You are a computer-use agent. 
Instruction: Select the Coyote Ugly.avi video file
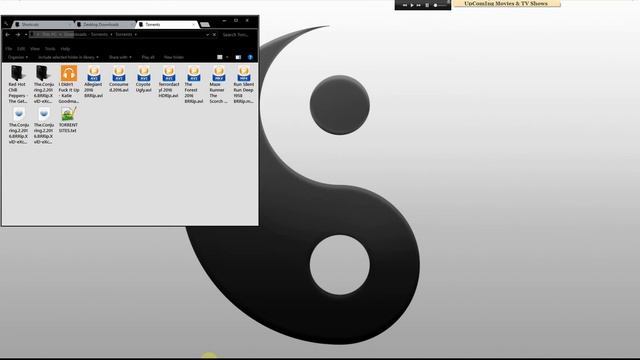(143, 79)
